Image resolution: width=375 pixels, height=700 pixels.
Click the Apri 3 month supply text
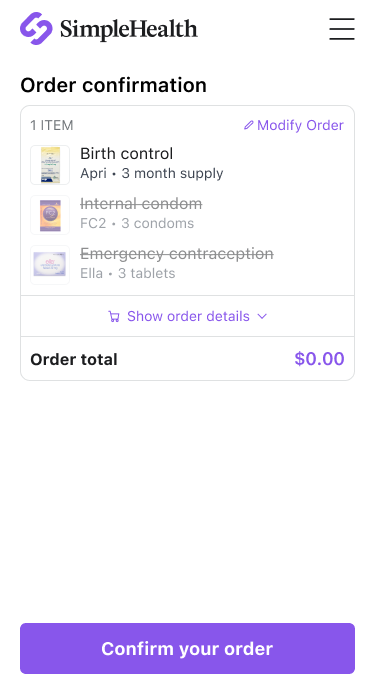click(152, 173)
